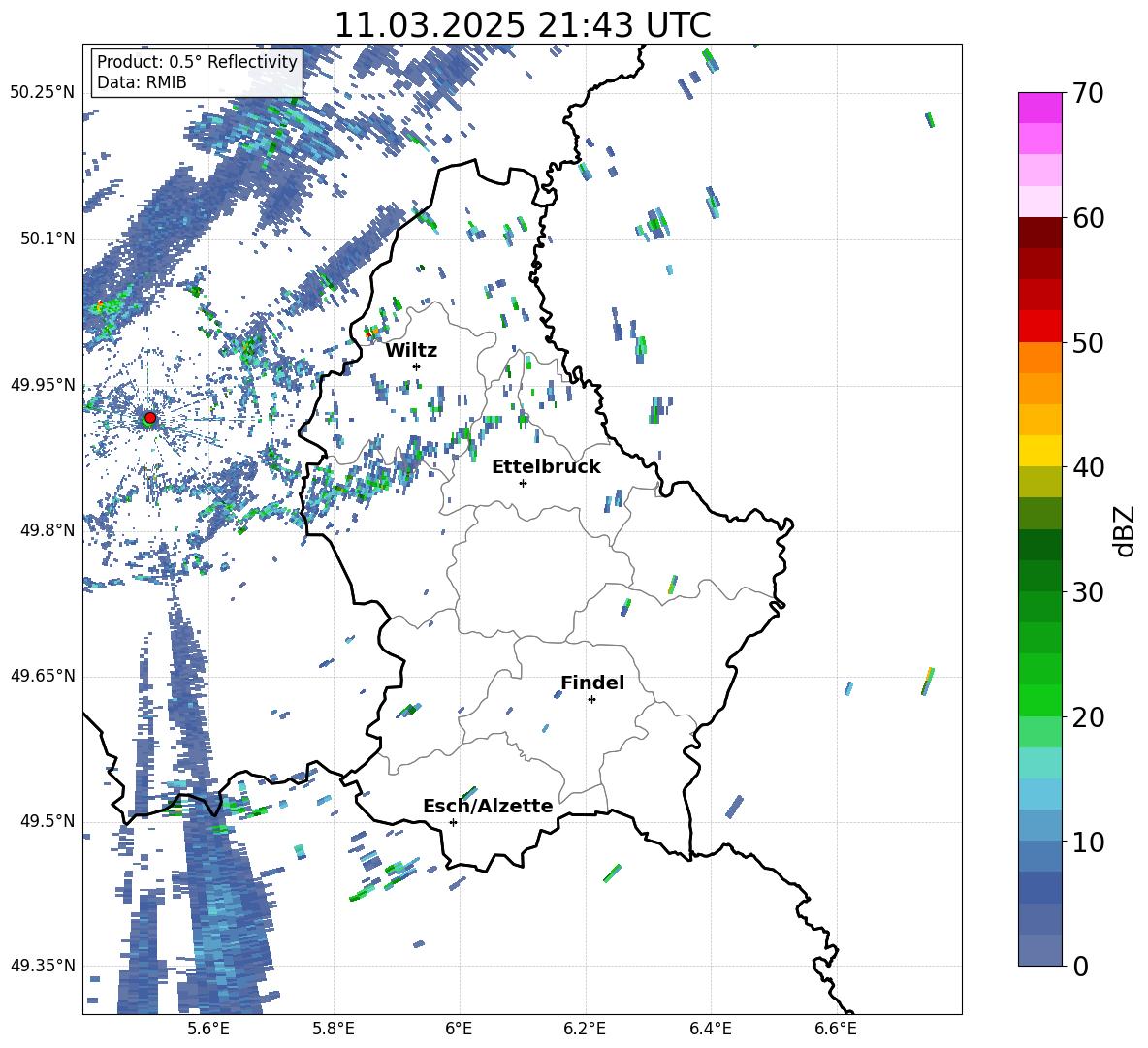The height and width of the screenshot is (1048, 1148).
Task: Select the Esch/Alzette city label
Action: [489, 806]
